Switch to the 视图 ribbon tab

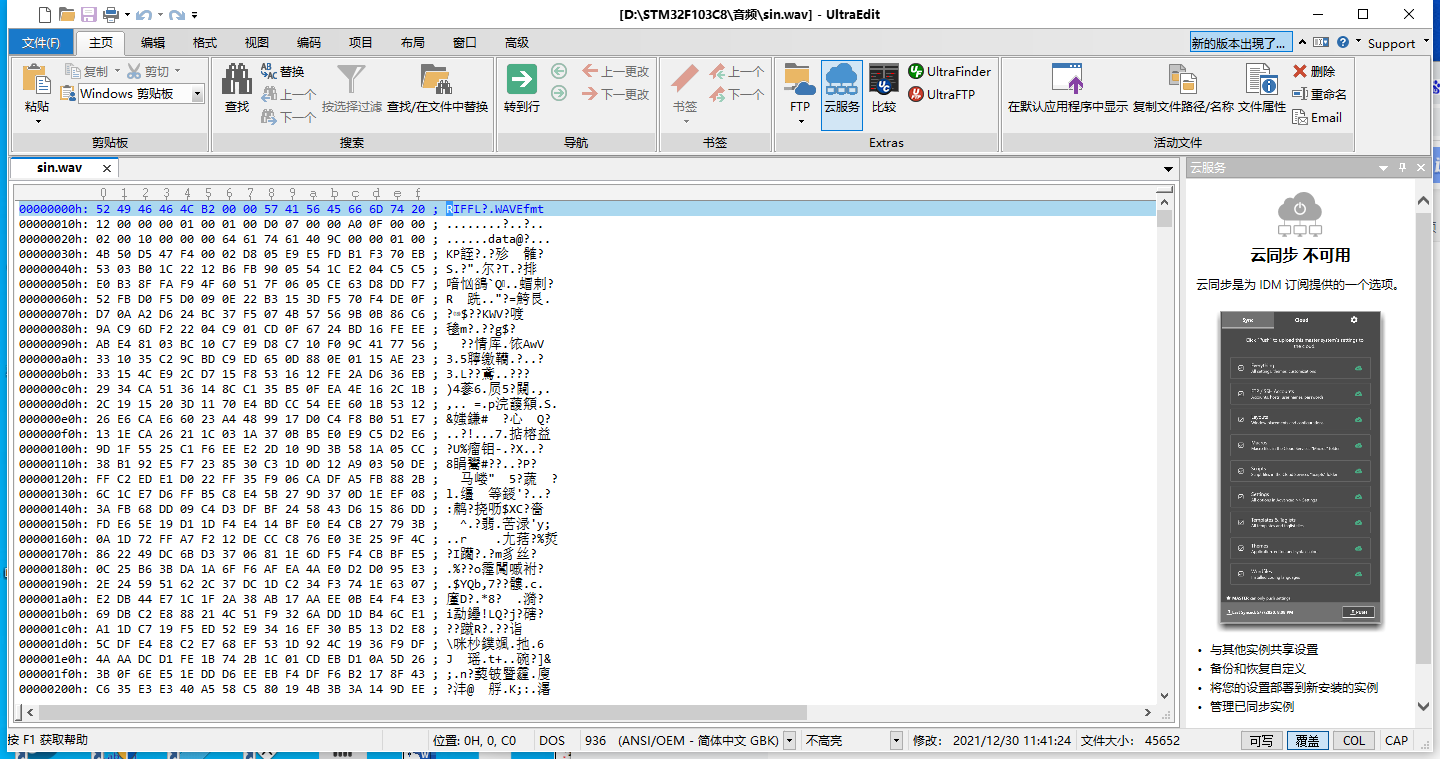click(256, 42)
